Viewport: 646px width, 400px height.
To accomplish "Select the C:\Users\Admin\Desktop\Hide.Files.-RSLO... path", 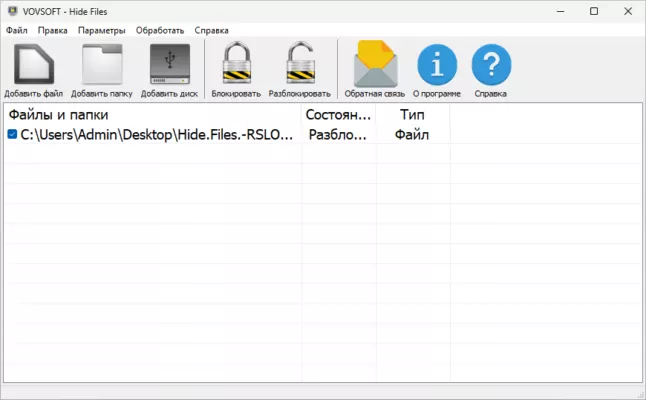I will (157, 135).
